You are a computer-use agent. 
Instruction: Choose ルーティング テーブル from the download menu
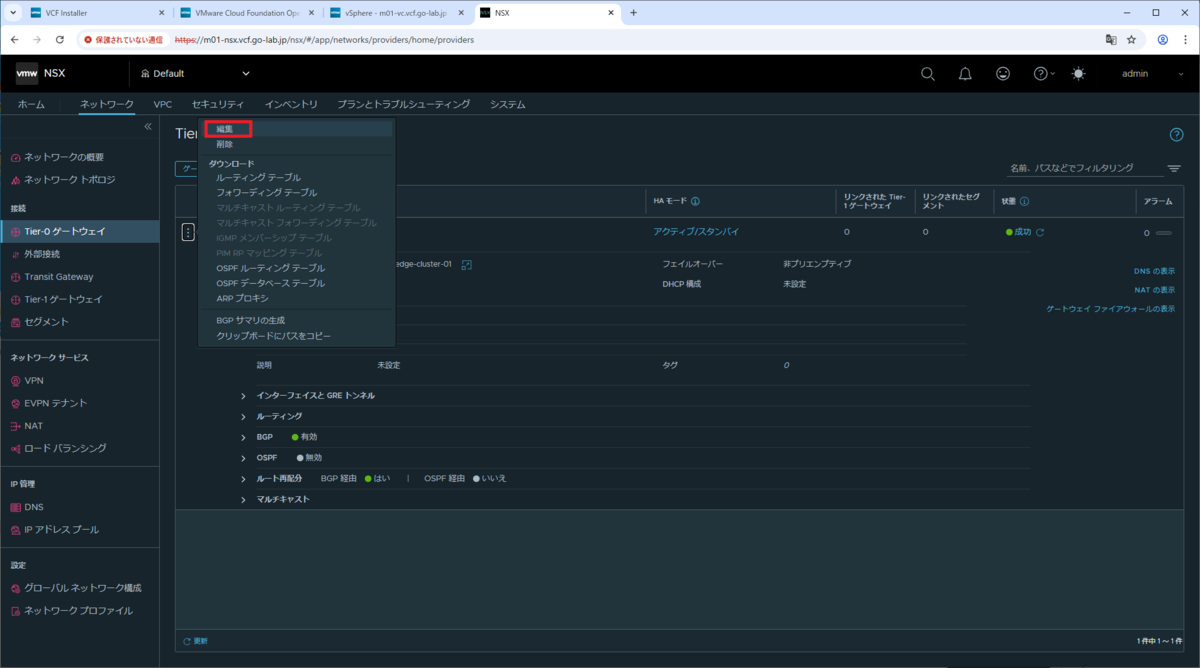[258, 177]
